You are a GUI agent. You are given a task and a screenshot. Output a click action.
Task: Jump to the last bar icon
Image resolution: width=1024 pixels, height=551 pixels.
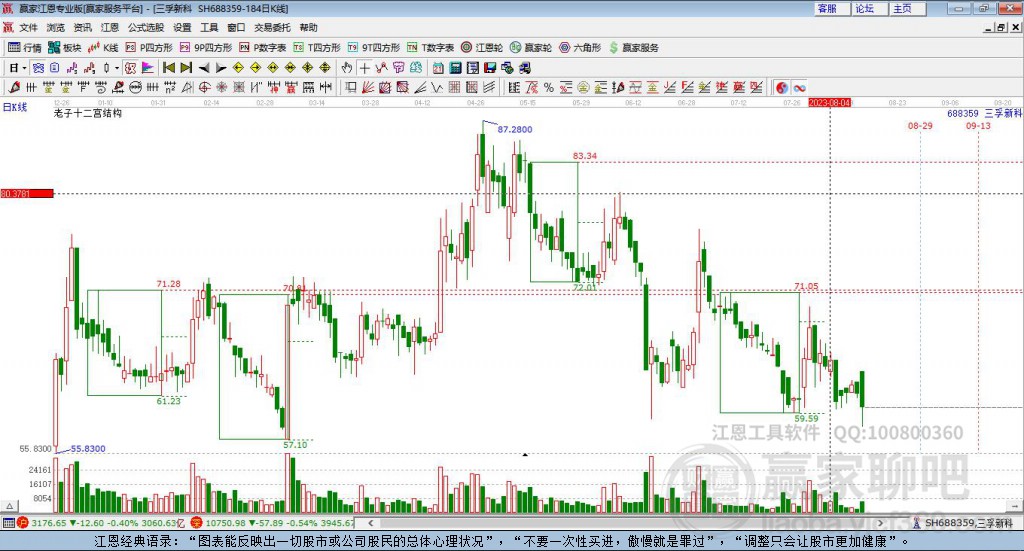coord(186,68)
